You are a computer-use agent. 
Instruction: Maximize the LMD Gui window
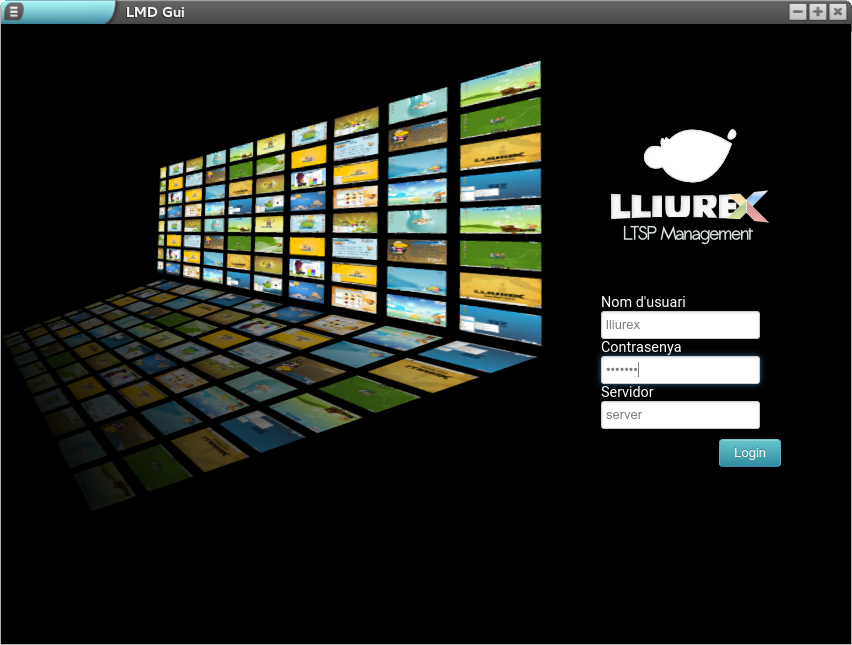(x=817, y=12)
